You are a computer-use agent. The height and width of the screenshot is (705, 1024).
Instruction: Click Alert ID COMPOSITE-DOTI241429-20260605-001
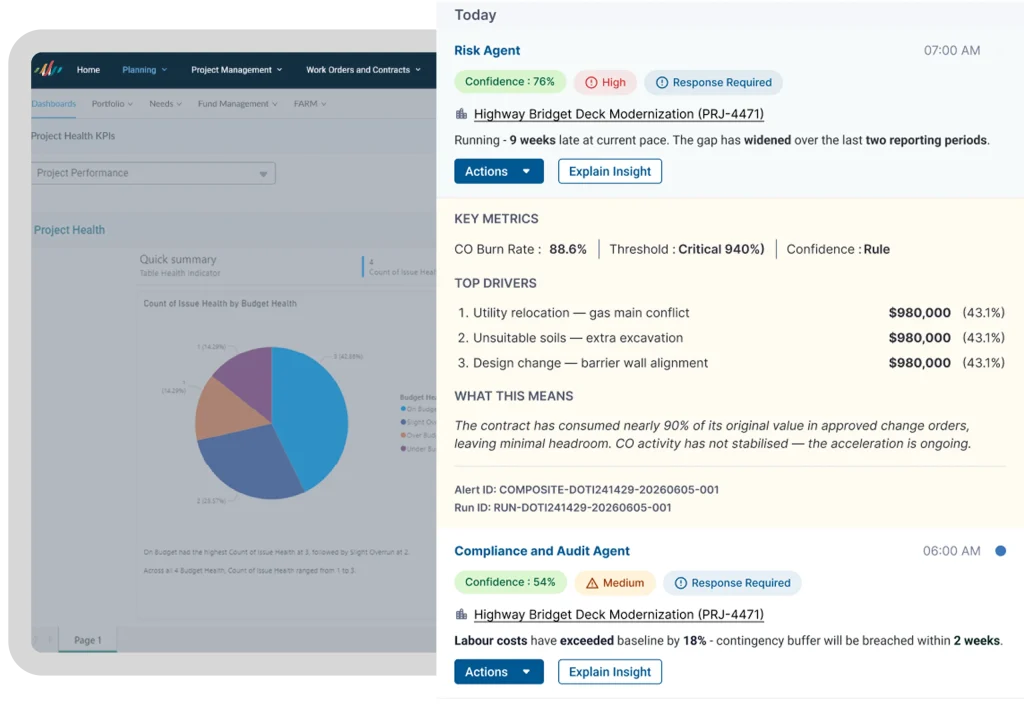(x=586, y=490)
